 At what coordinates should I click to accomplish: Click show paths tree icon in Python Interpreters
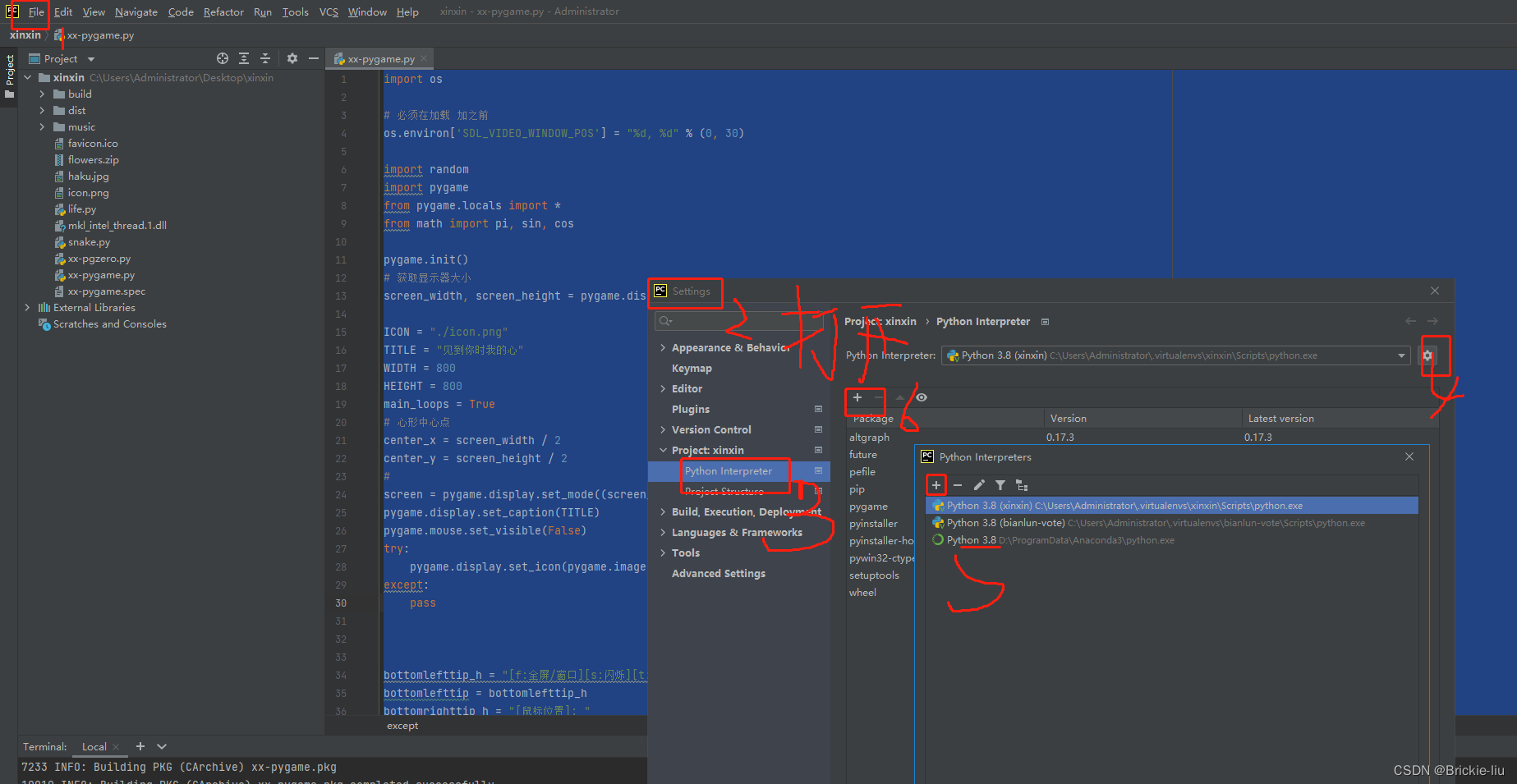(x=1022, y=485)
